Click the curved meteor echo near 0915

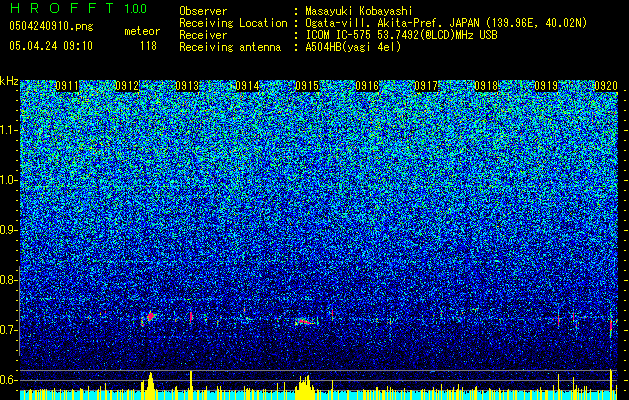click(306, 321)
